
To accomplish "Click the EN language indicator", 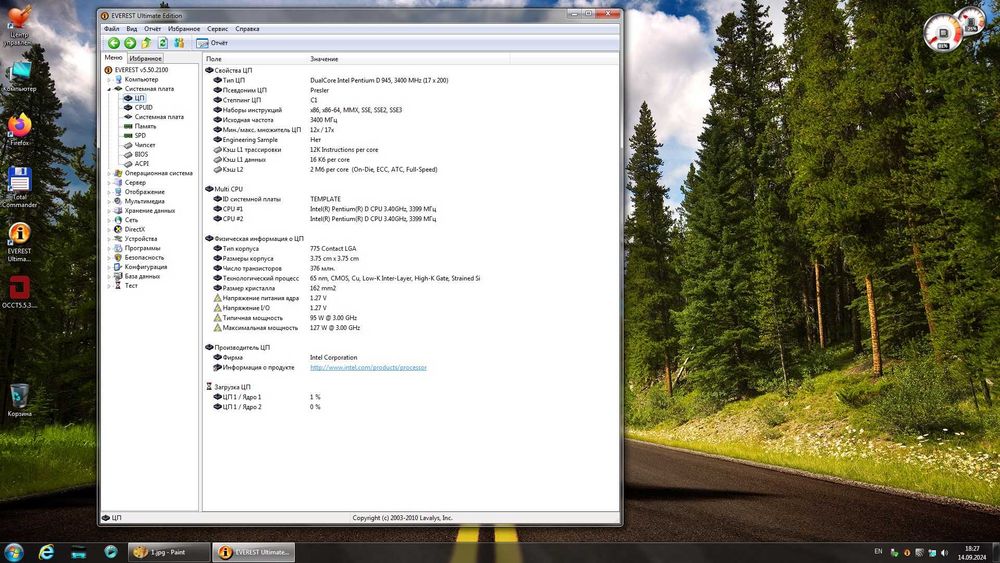I will point(878,552).
